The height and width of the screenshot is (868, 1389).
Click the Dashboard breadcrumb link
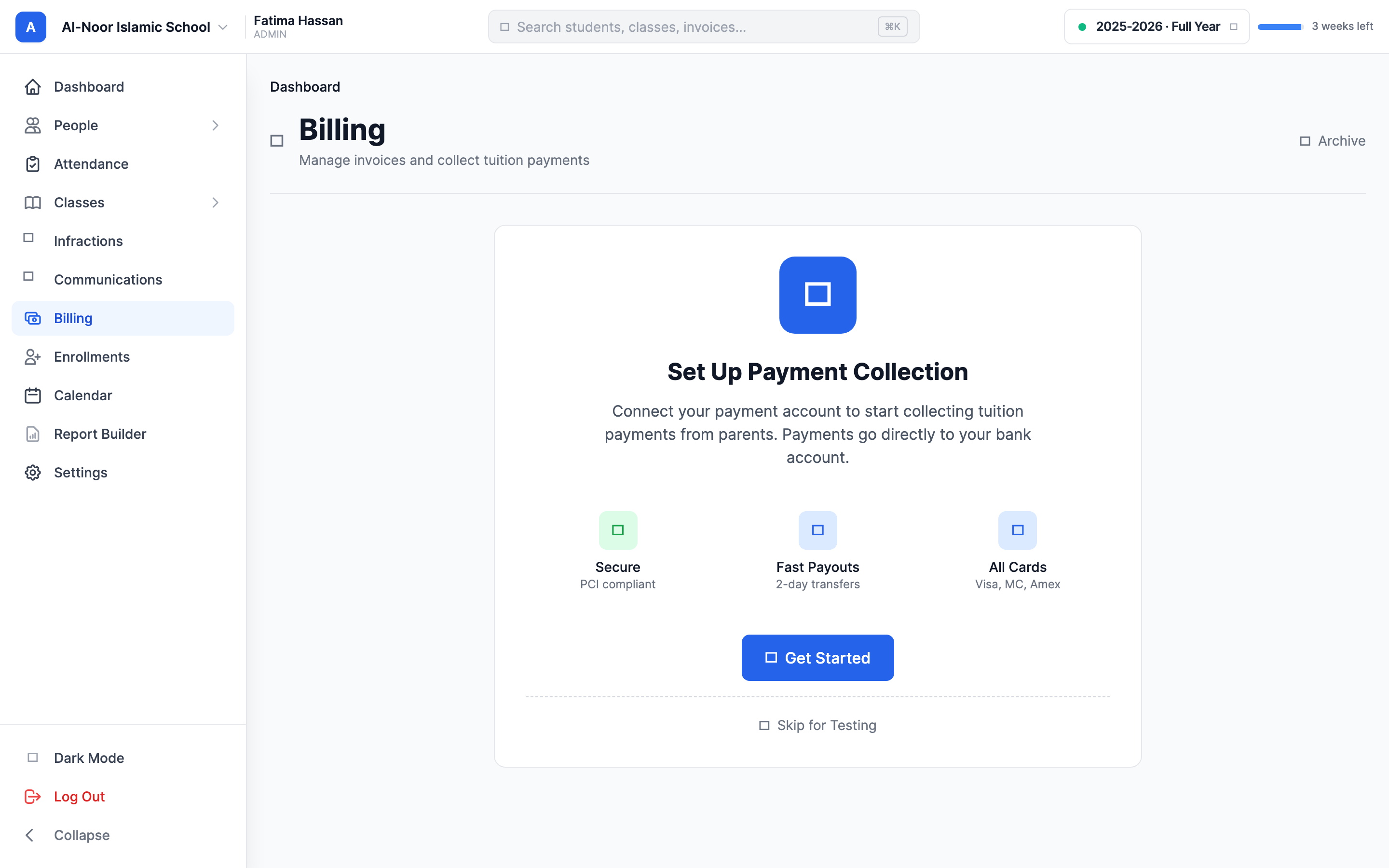[x=305, y=87]
